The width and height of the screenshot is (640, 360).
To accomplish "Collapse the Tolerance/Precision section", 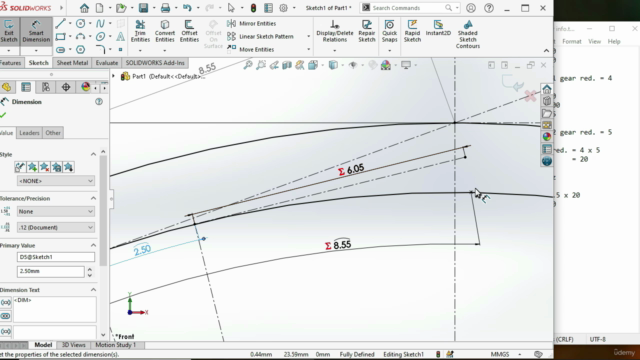I will tap(93, 198).
